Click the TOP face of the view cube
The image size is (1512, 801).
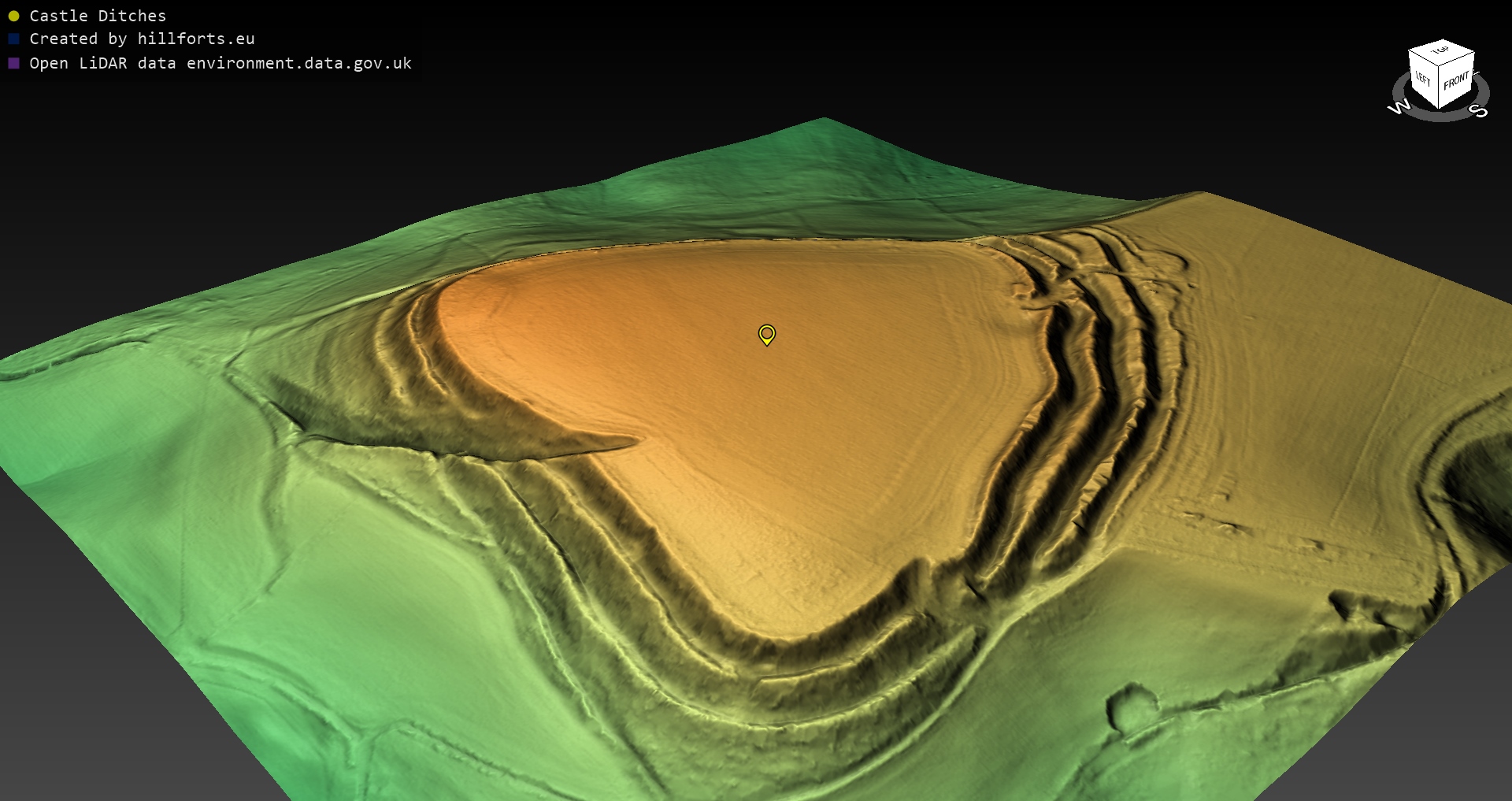coord(1441,50)
